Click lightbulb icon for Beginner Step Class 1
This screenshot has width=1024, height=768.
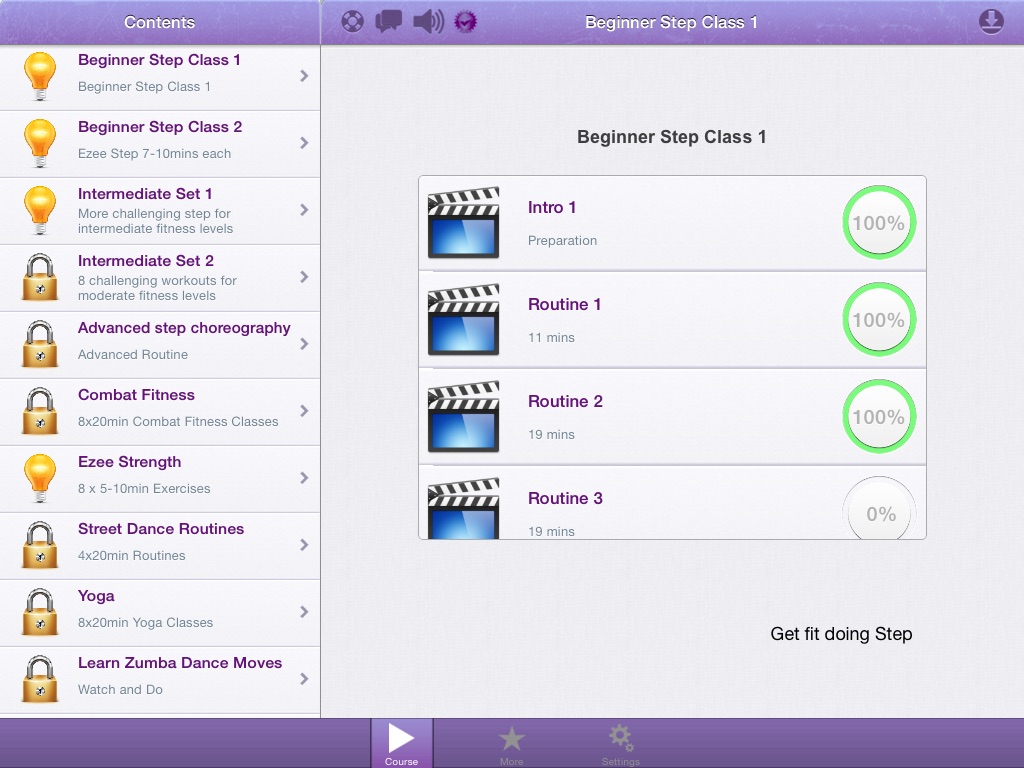point(40,76)
